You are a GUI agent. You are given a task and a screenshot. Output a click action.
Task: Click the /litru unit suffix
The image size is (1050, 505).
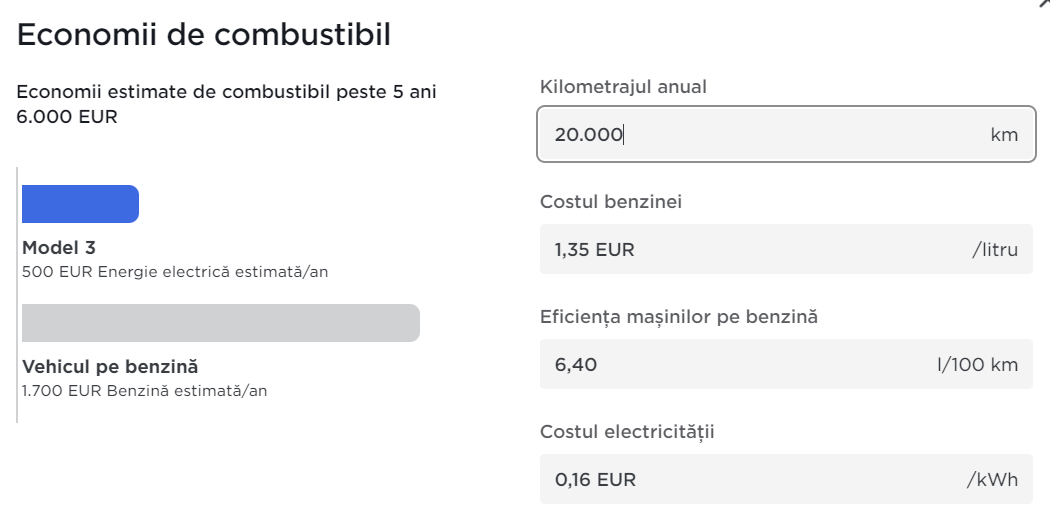994,249
